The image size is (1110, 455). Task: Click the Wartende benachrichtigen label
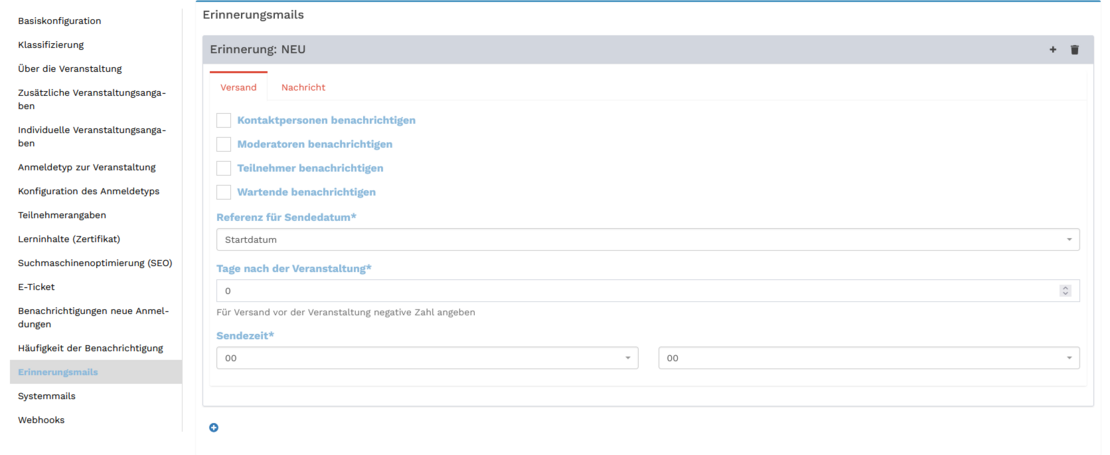pos(307,192)
